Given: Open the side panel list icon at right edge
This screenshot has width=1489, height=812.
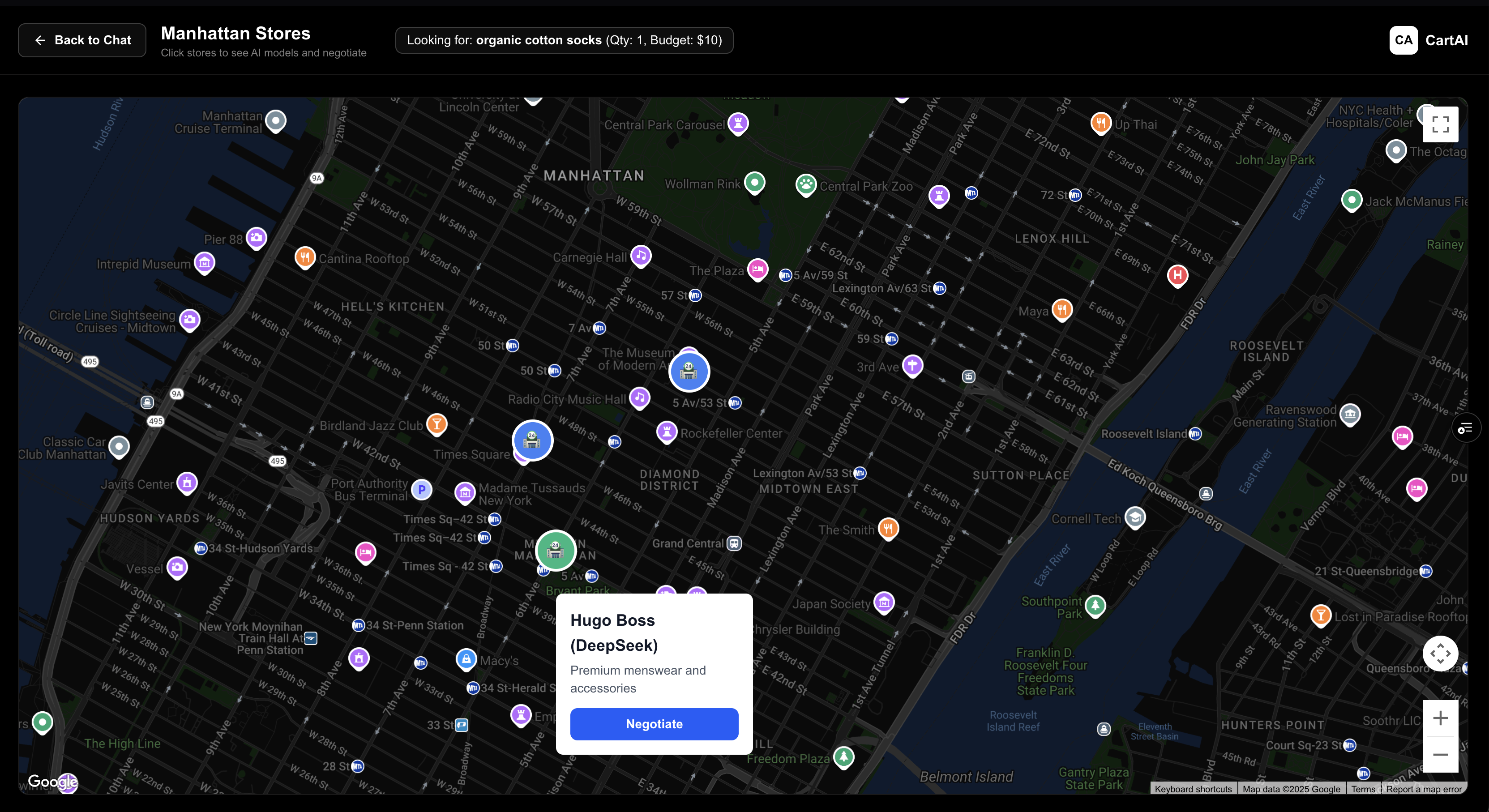Looking at the screenshot, I should [1465, 428].
